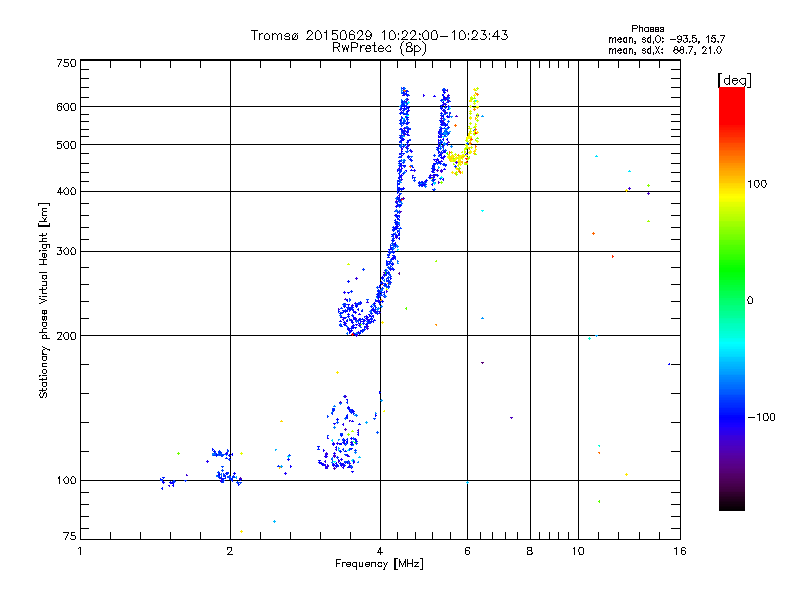Click the '6' x-axis tick label

(x=467, y=551)
